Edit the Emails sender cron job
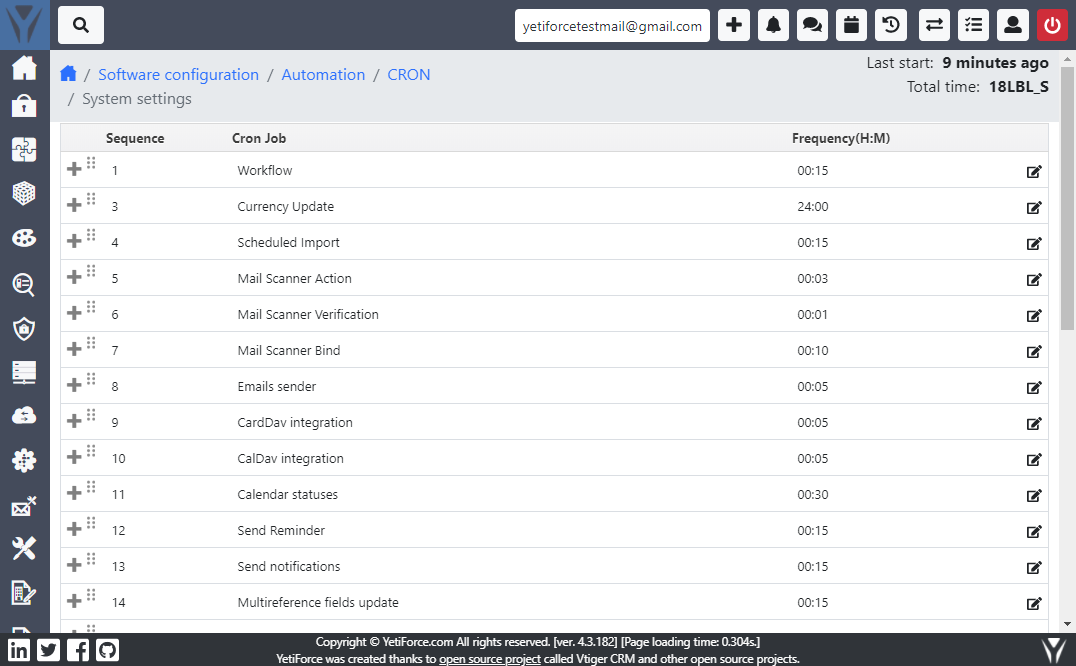1076x666 pixels. (1034, 388)
